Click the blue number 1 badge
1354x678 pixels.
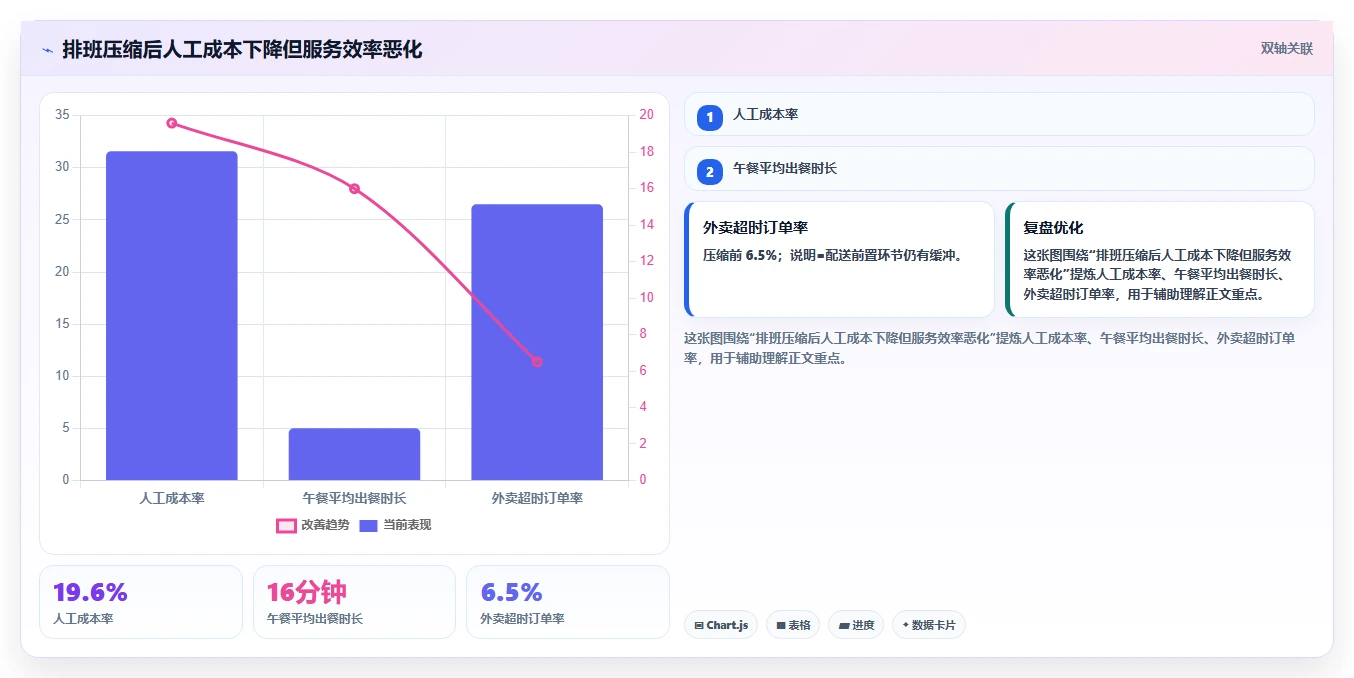[x=710, y=118]
